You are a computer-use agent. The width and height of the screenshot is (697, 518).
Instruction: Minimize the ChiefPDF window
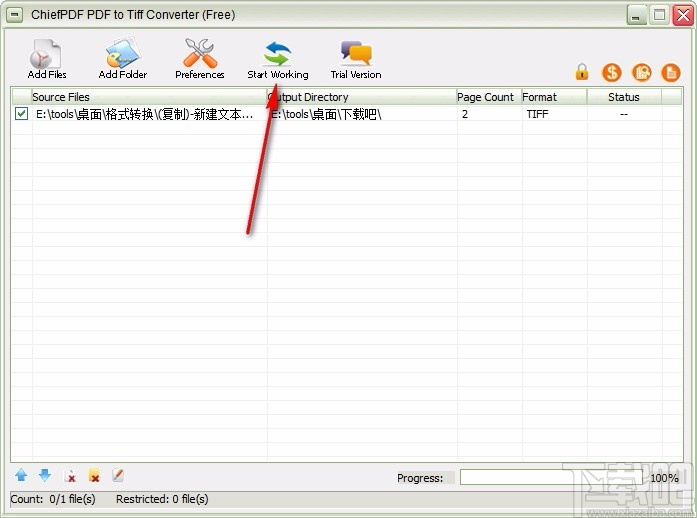point(637,16)
